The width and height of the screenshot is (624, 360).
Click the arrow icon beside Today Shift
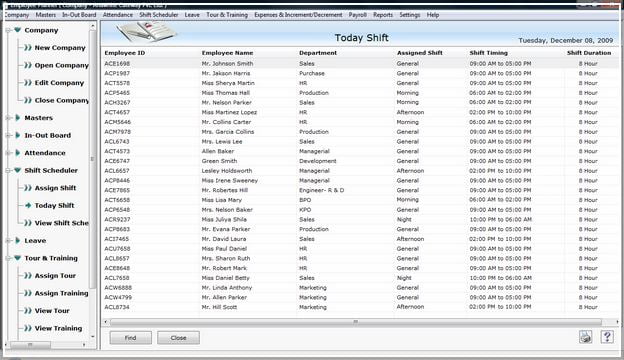[x=28, y=205]
